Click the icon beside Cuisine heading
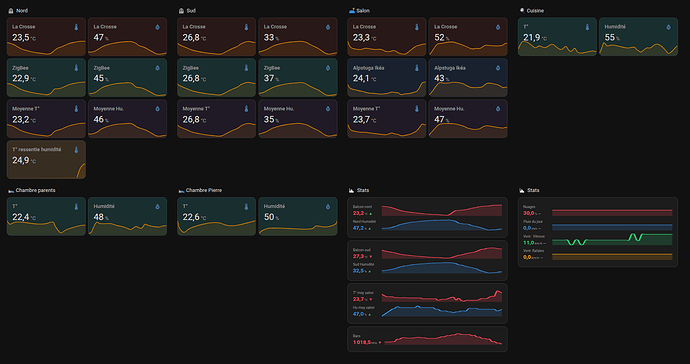Screen dimensions: 690x364 tap(522, 10)
